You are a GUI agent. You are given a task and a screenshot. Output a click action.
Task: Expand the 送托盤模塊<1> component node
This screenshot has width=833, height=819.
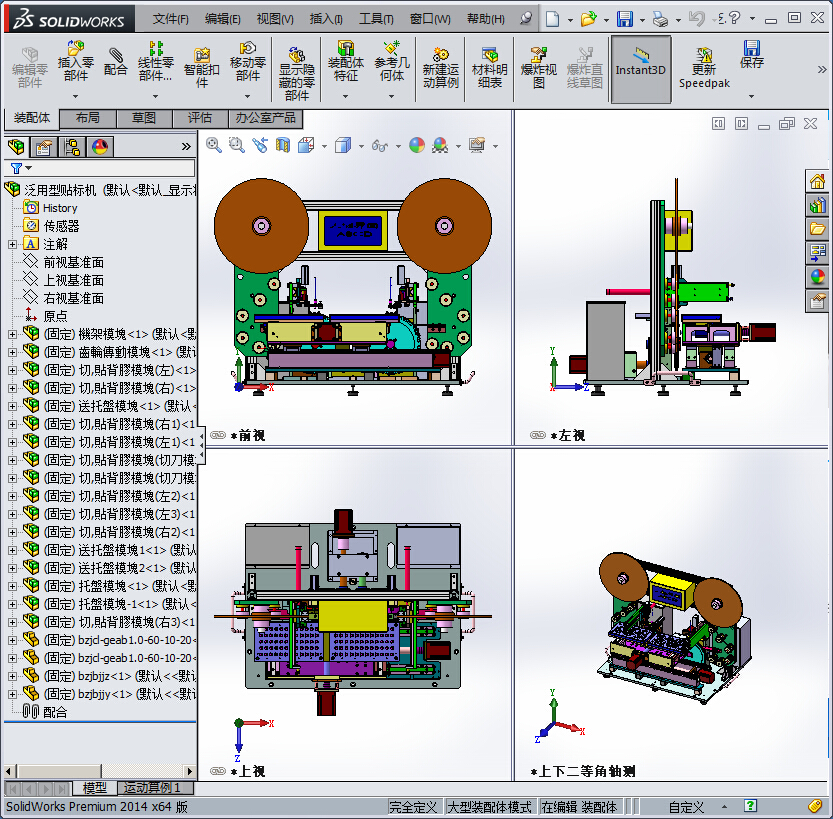pos(12,406)
